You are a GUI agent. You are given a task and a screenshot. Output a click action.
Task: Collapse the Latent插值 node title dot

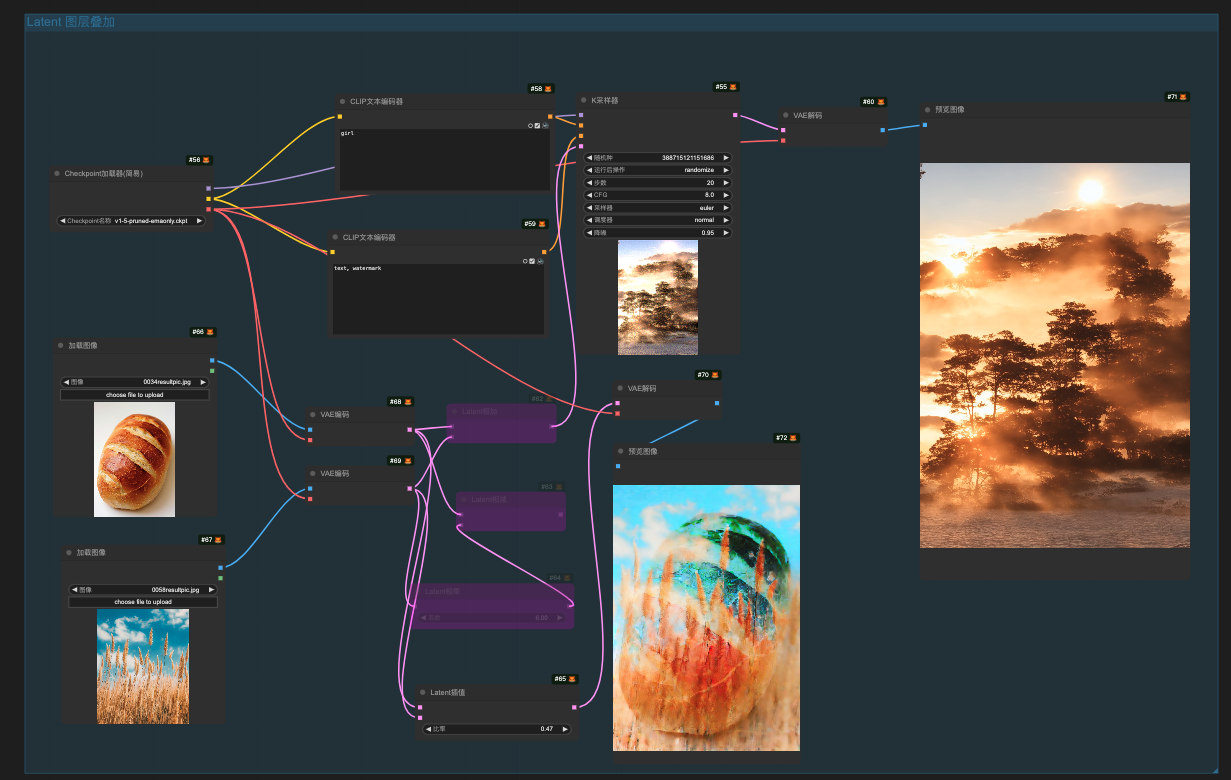pyautogui.click(x=423, y=692)
